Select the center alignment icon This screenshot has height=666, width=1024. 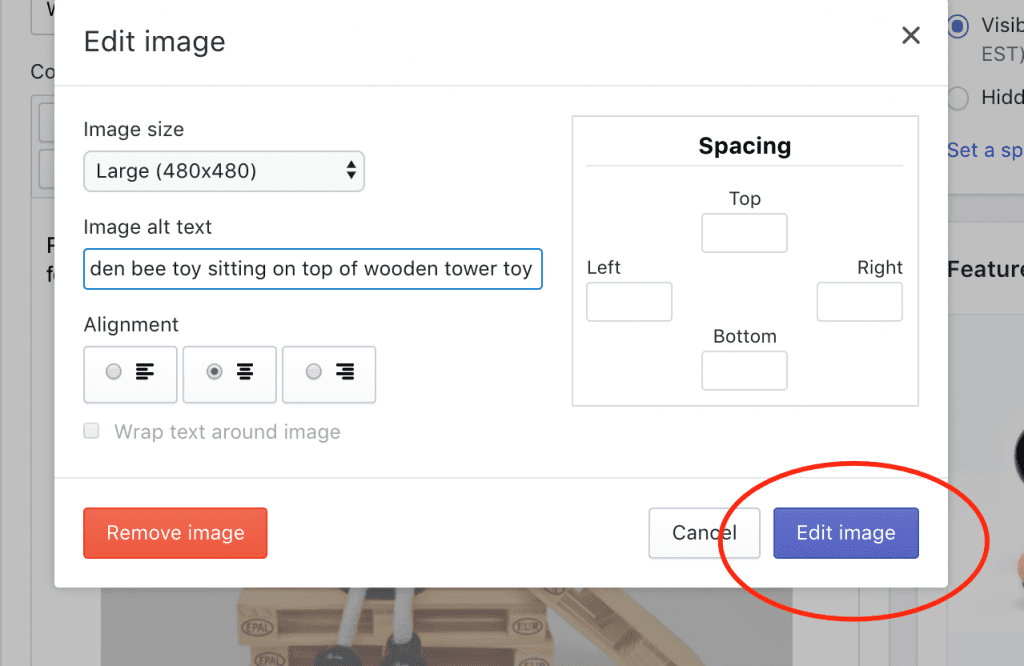point(229,374)
